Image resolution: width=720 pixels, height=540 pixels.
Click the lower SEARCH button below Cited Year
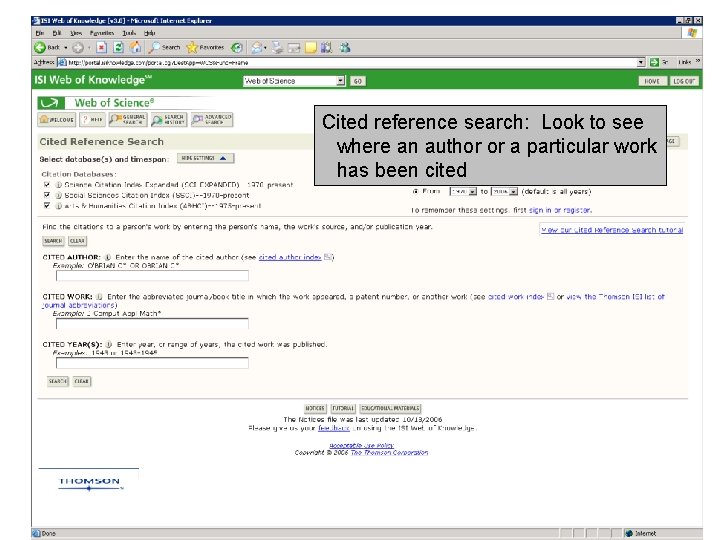58,381
